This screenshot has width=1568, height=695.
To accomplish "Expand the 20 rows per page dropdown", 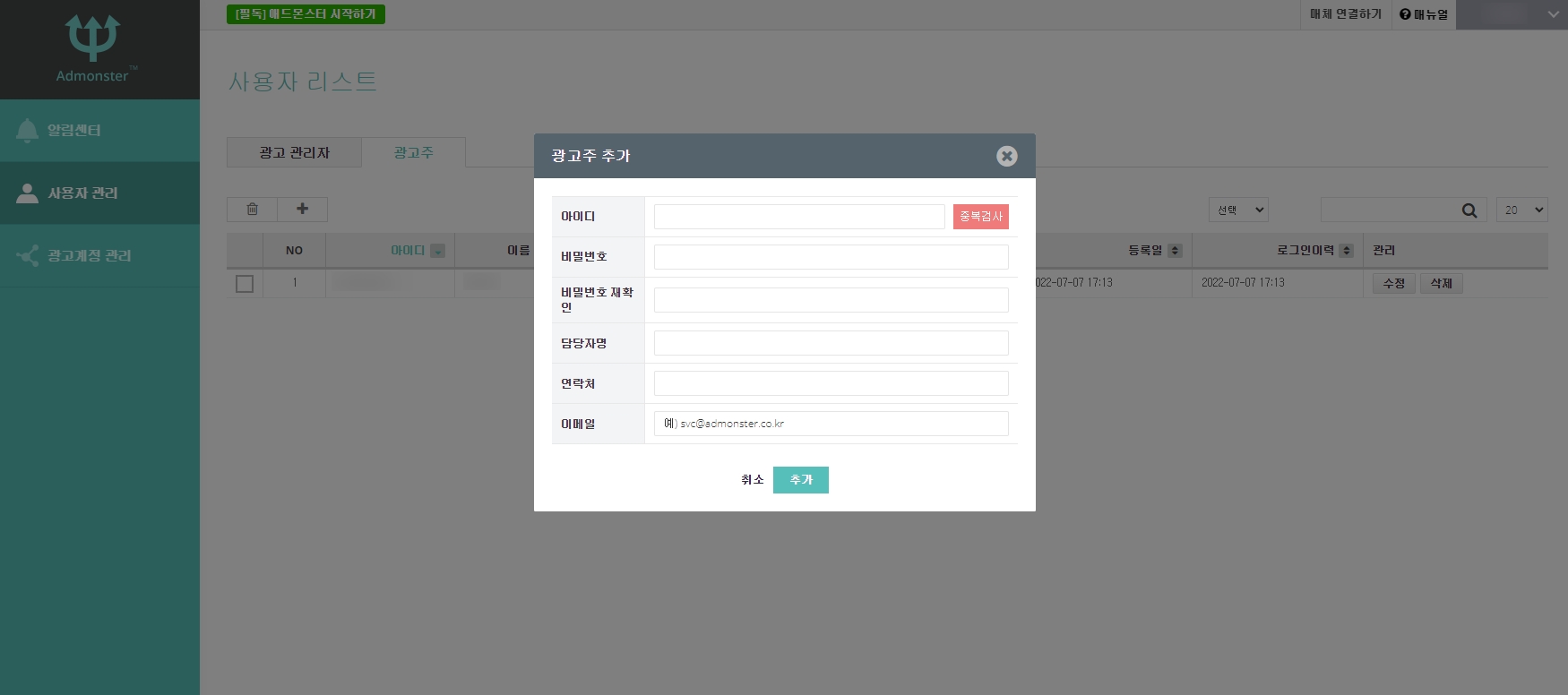I will tap(1521, 210).
